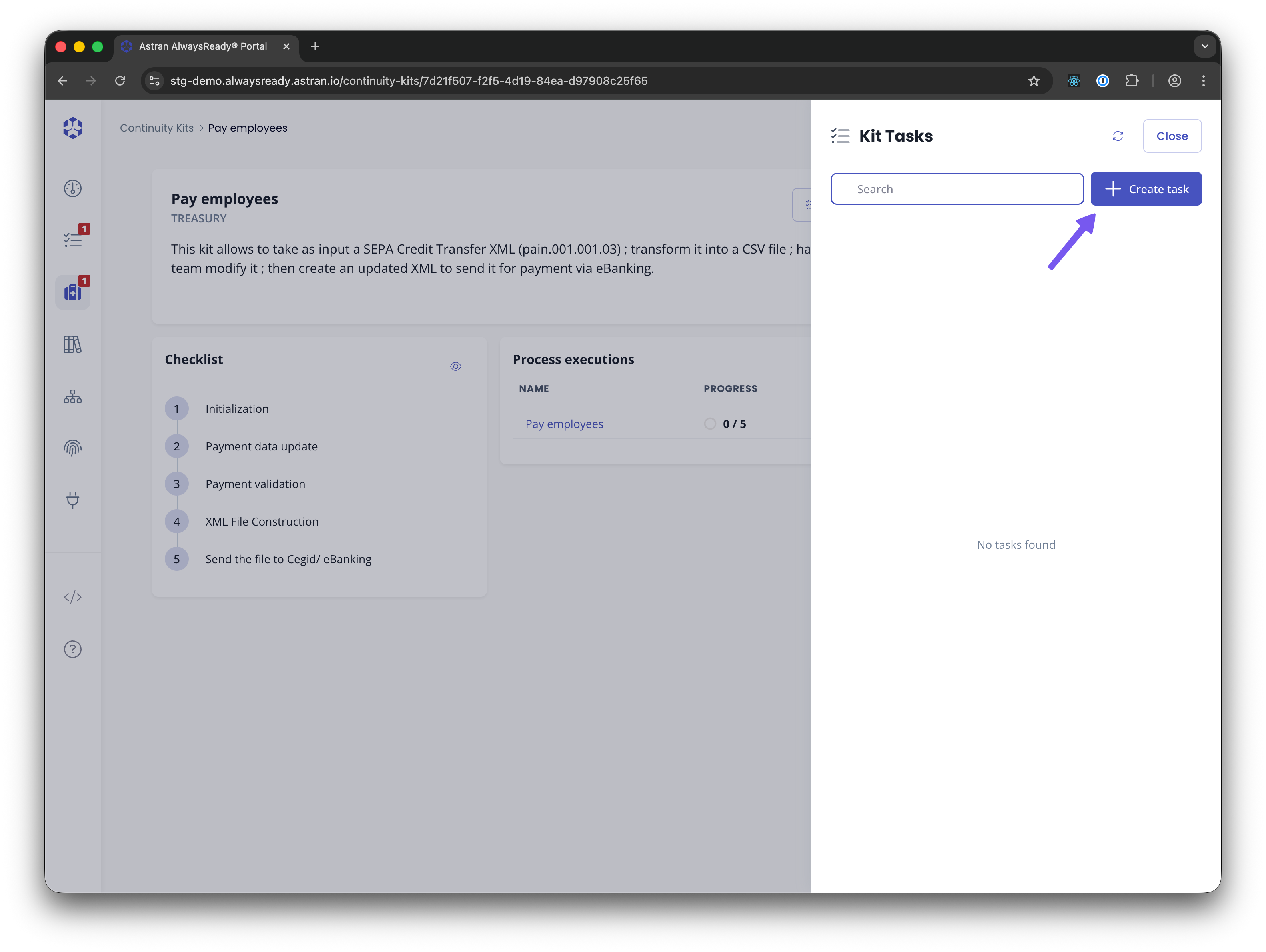Open Chrome's three-dot menu
1266x952 pixels.
pyautogui.click(x=1204, y=81)
